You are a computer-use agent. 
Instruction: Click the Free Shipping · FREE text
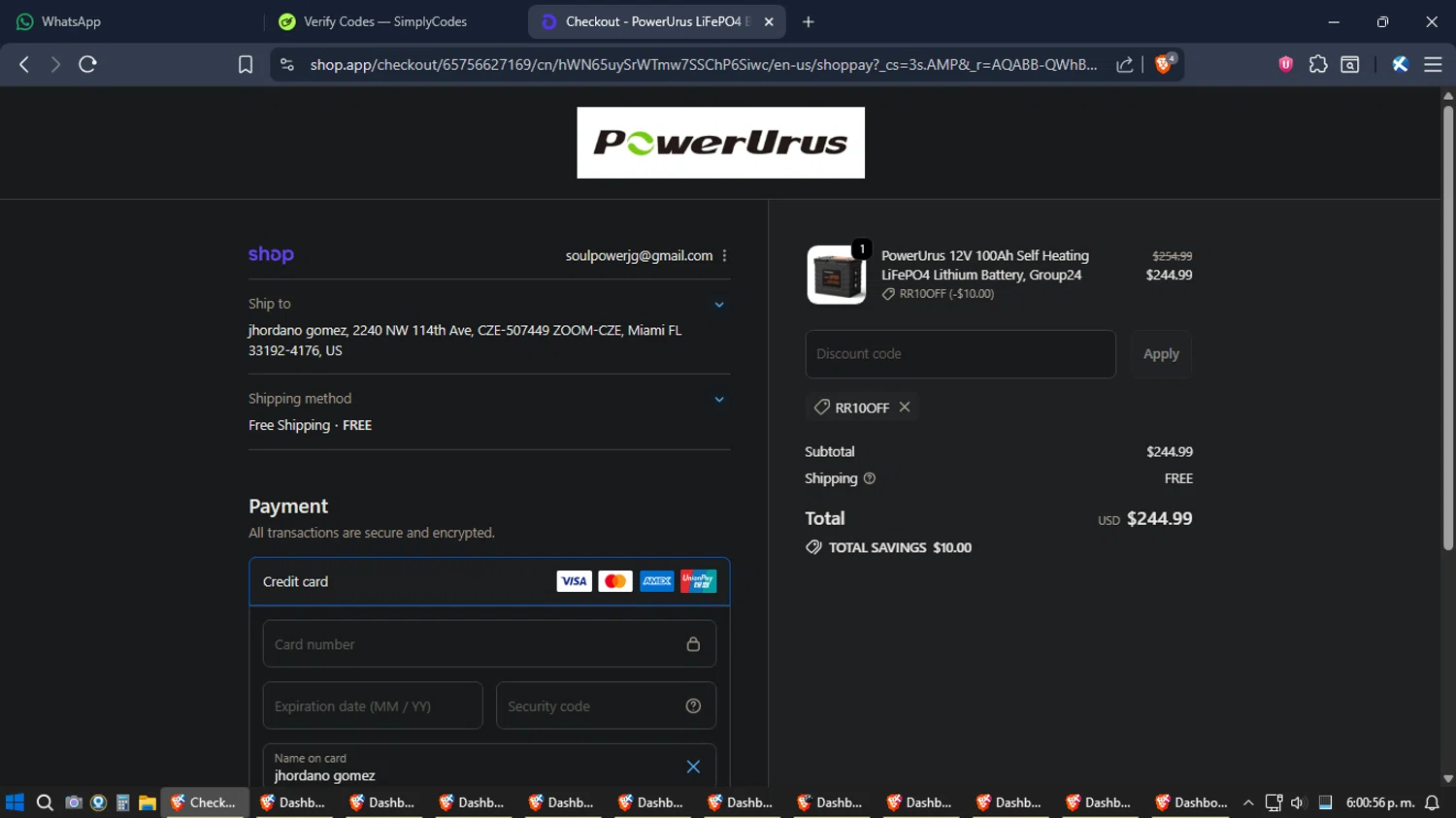[310, 425]
